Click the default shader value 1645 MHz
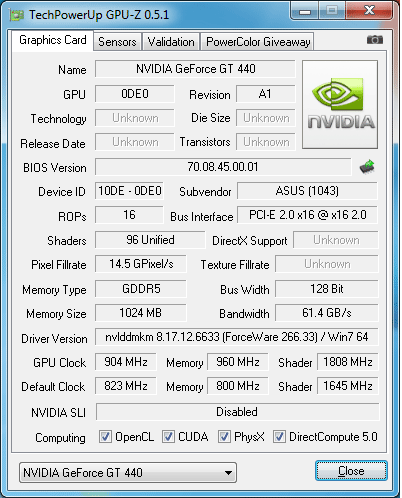The image size is (402, 498). pos(348,386)
